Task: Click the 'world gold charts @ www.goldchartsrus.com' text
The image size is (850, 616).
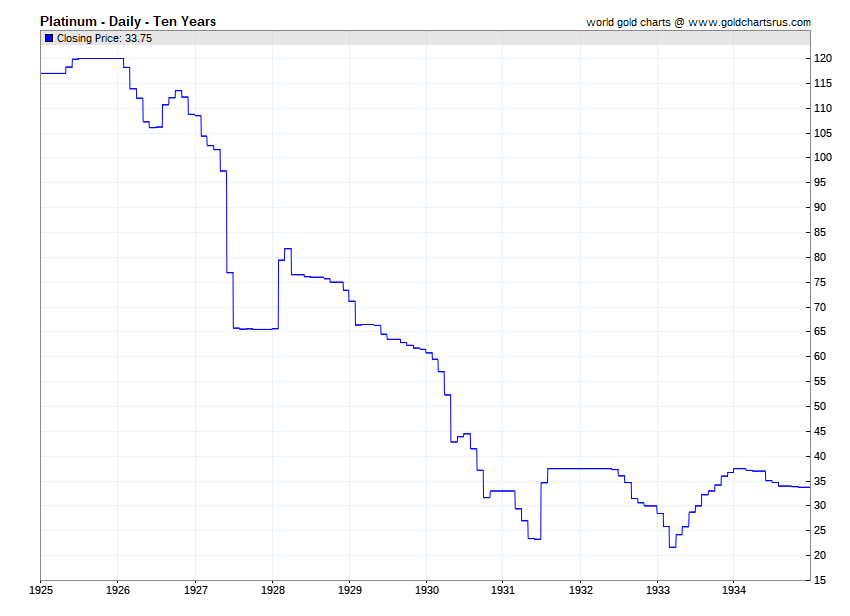Action: (x=698, y=22)
